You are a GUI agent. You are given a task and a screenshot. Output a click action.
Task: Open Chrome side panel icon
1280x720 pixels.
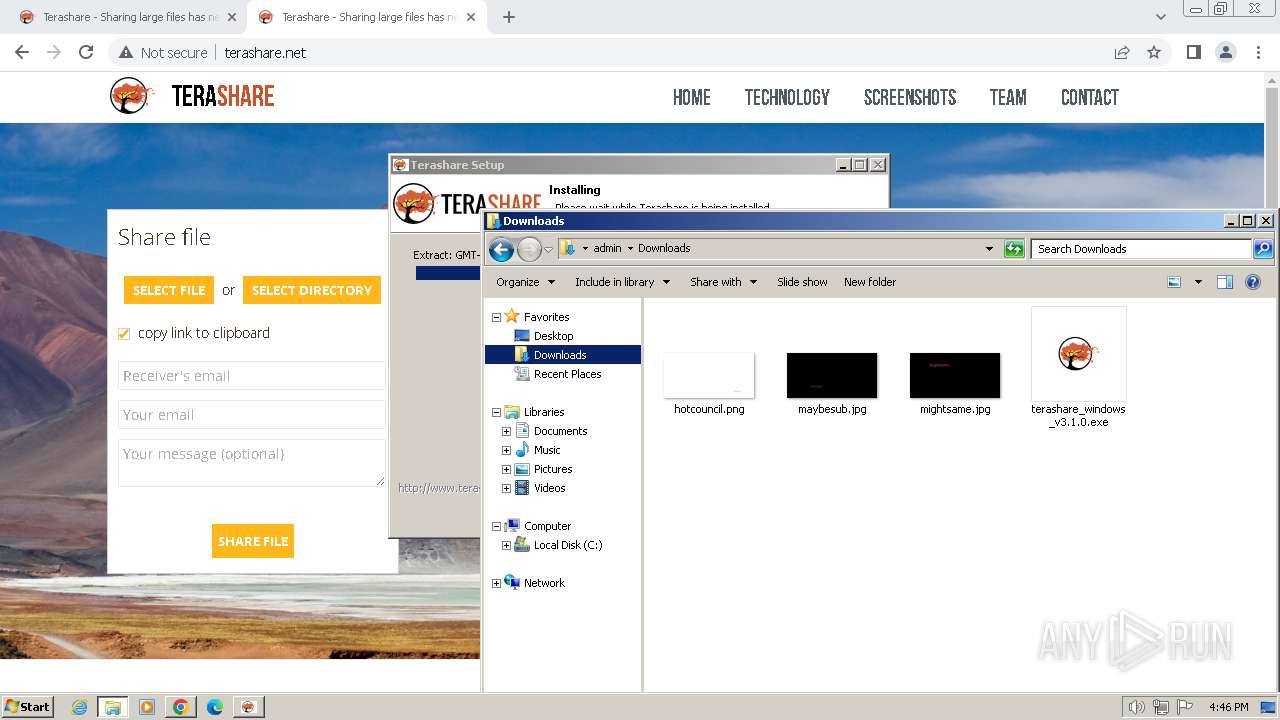pos(1193,52)
